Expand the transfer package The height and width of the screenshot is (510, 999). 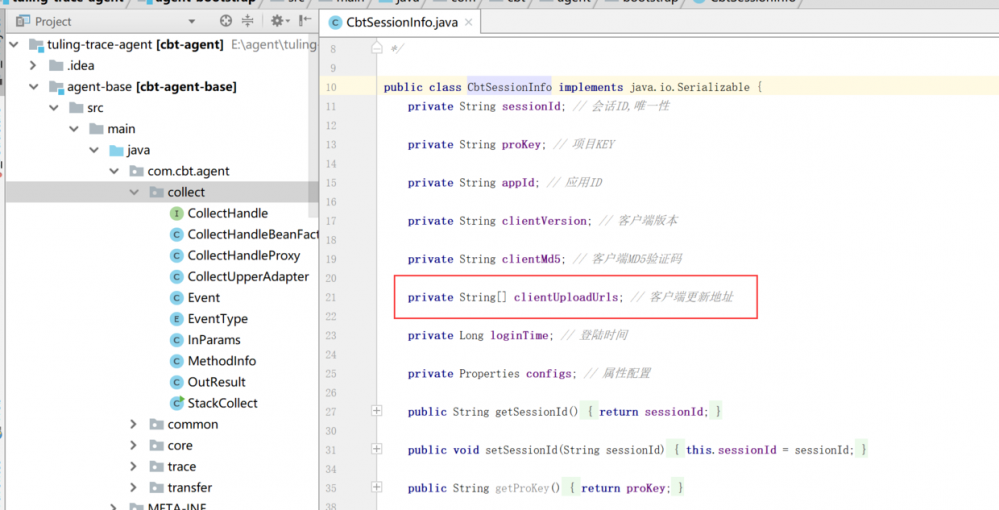(x=134, y=487)
